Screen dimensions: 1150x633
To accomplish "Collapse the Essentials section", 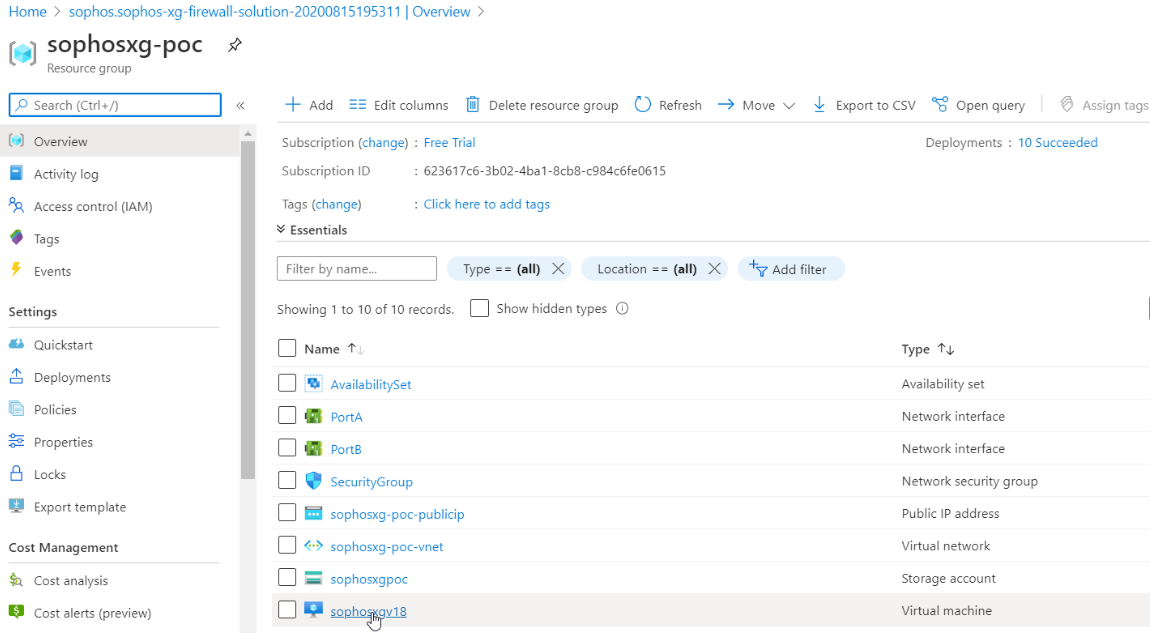I will tap(282, 230).
